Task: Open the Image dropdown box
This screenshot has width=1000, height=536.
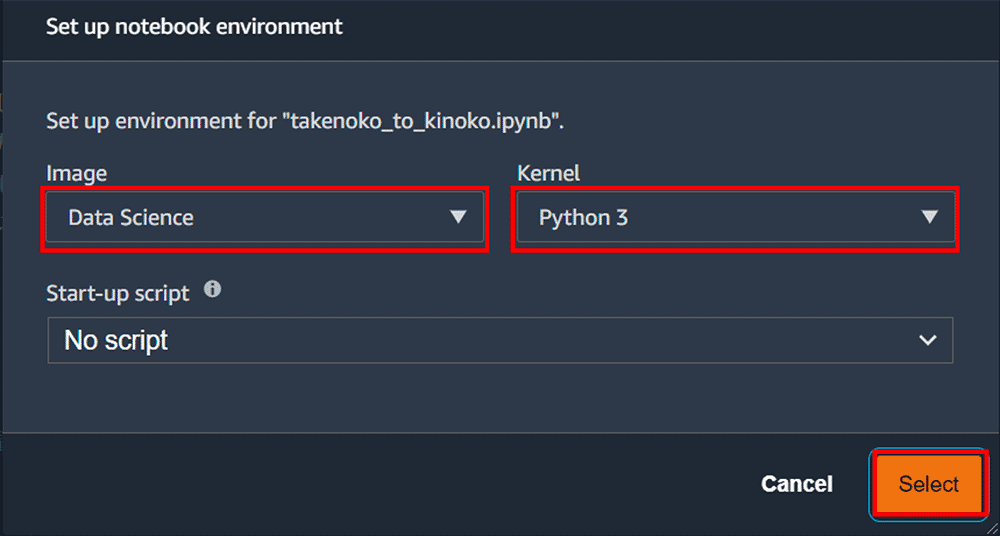Action: tap(265, 217)
